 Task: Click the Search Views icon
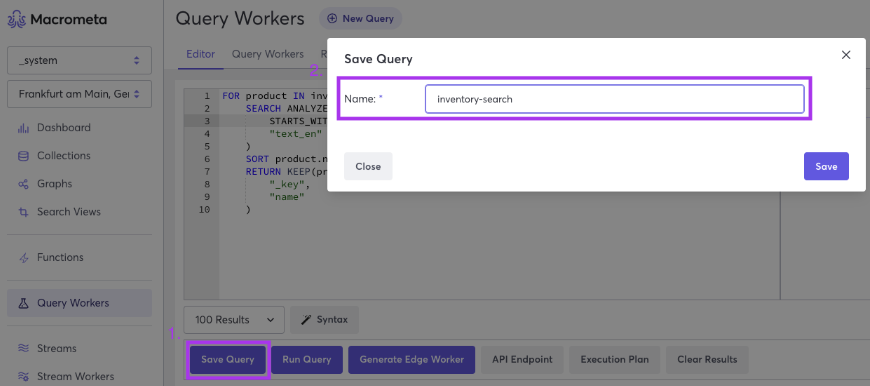pyautogui.click(x=23, y=212)
